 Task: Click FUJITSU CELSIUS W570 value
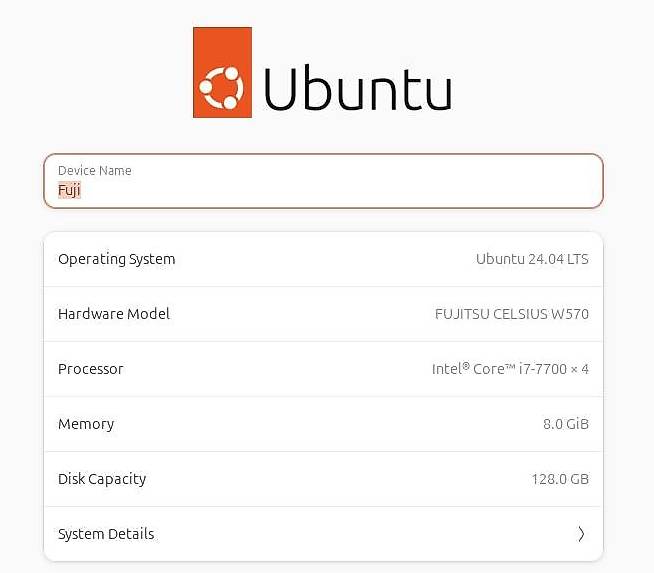(512, 314)
